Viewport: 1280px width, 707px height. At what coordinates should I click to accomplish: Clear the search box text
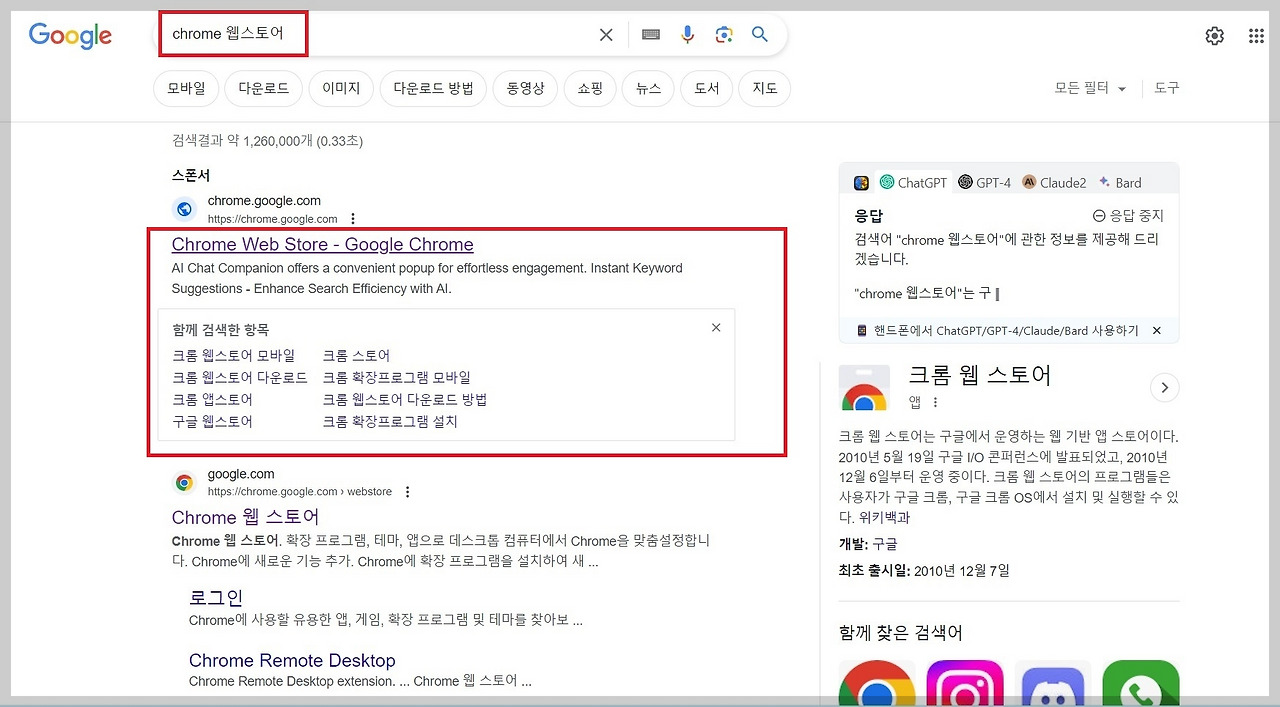click(x=606, y=35)
